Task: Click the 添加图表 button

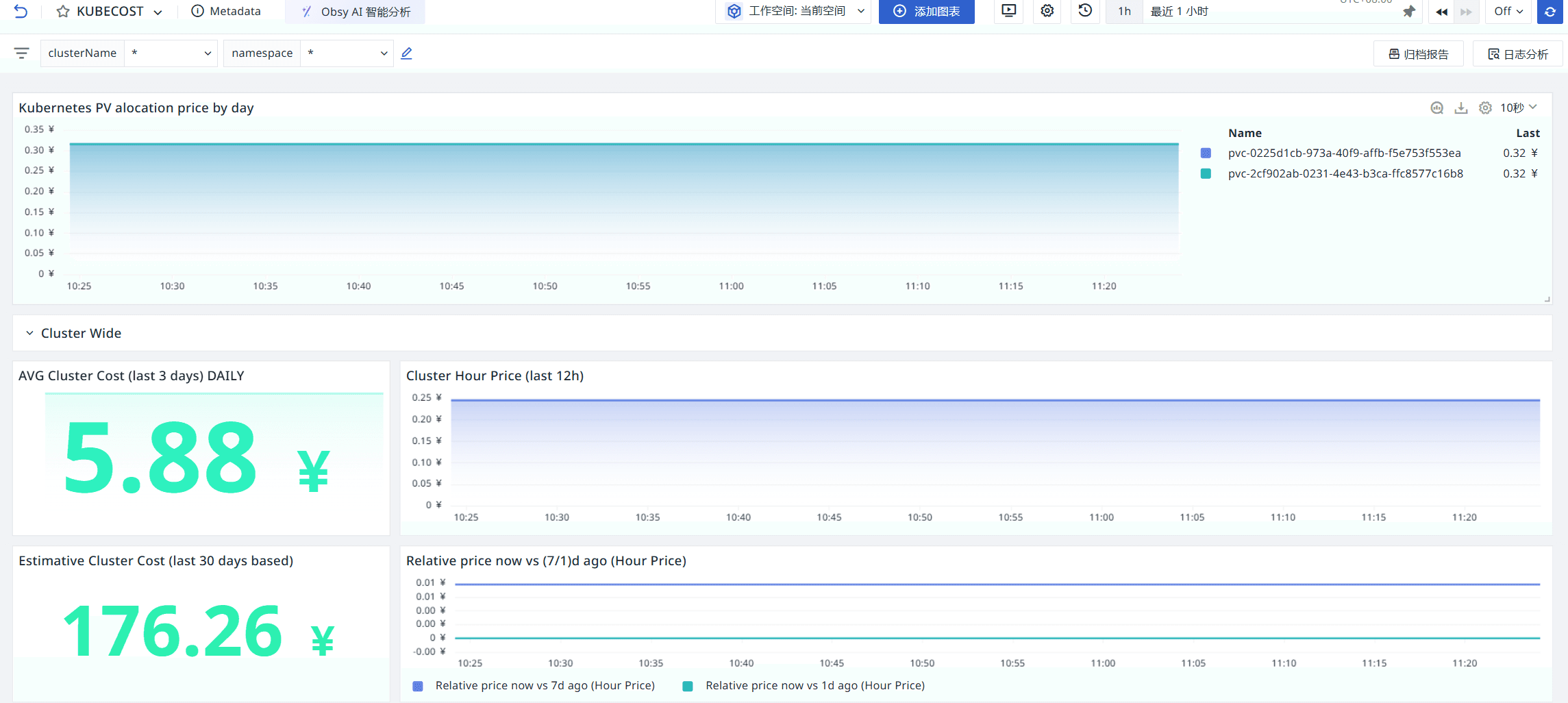Action: 926,12
